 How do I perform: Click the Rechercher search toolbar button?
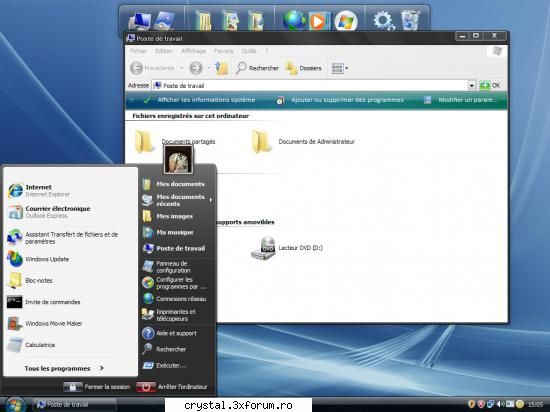pyautogui.click(x=257, y=68)
